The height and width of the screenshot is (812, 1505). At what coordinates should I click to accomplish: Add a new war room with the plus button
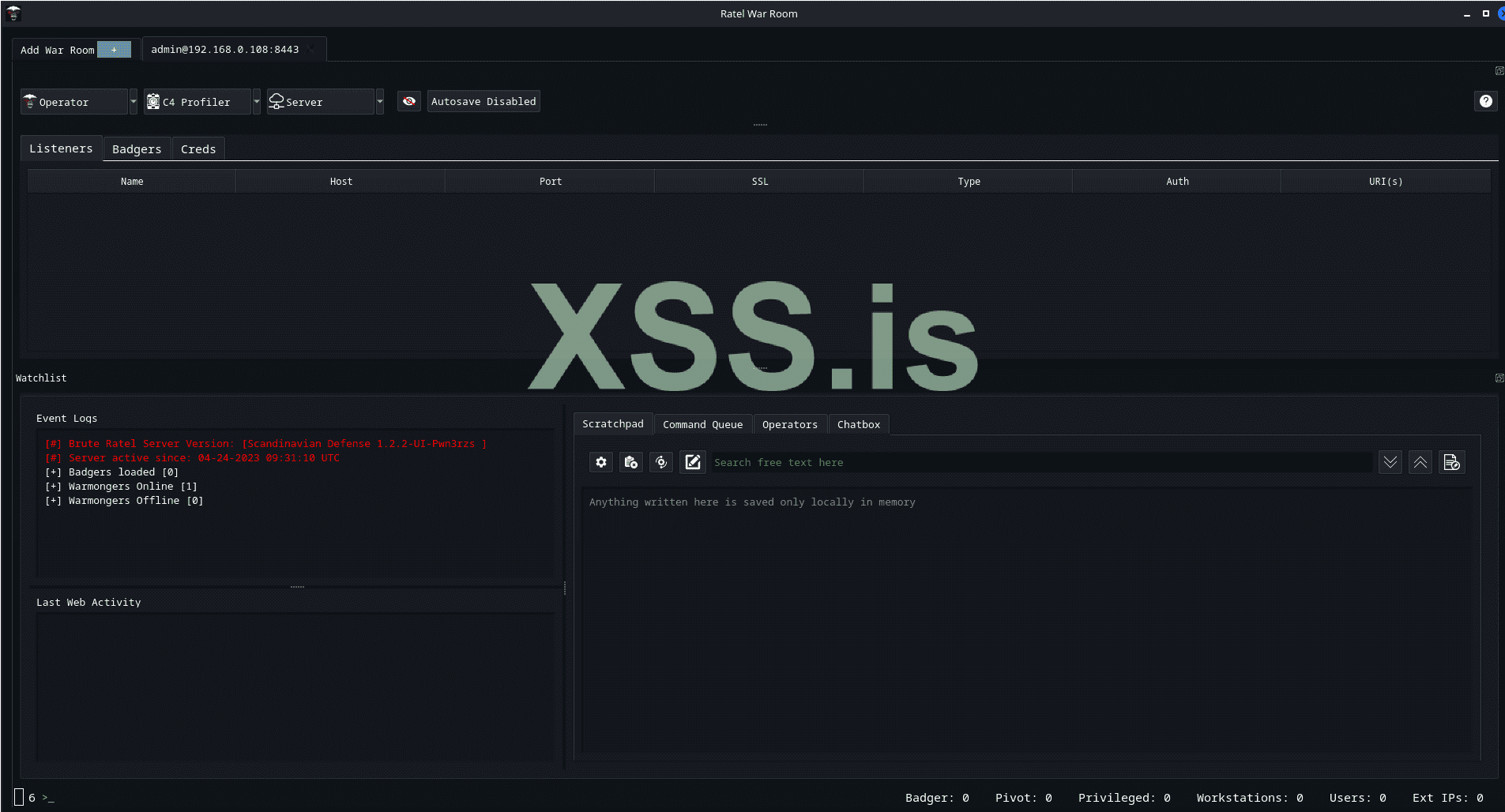point(115,49)
